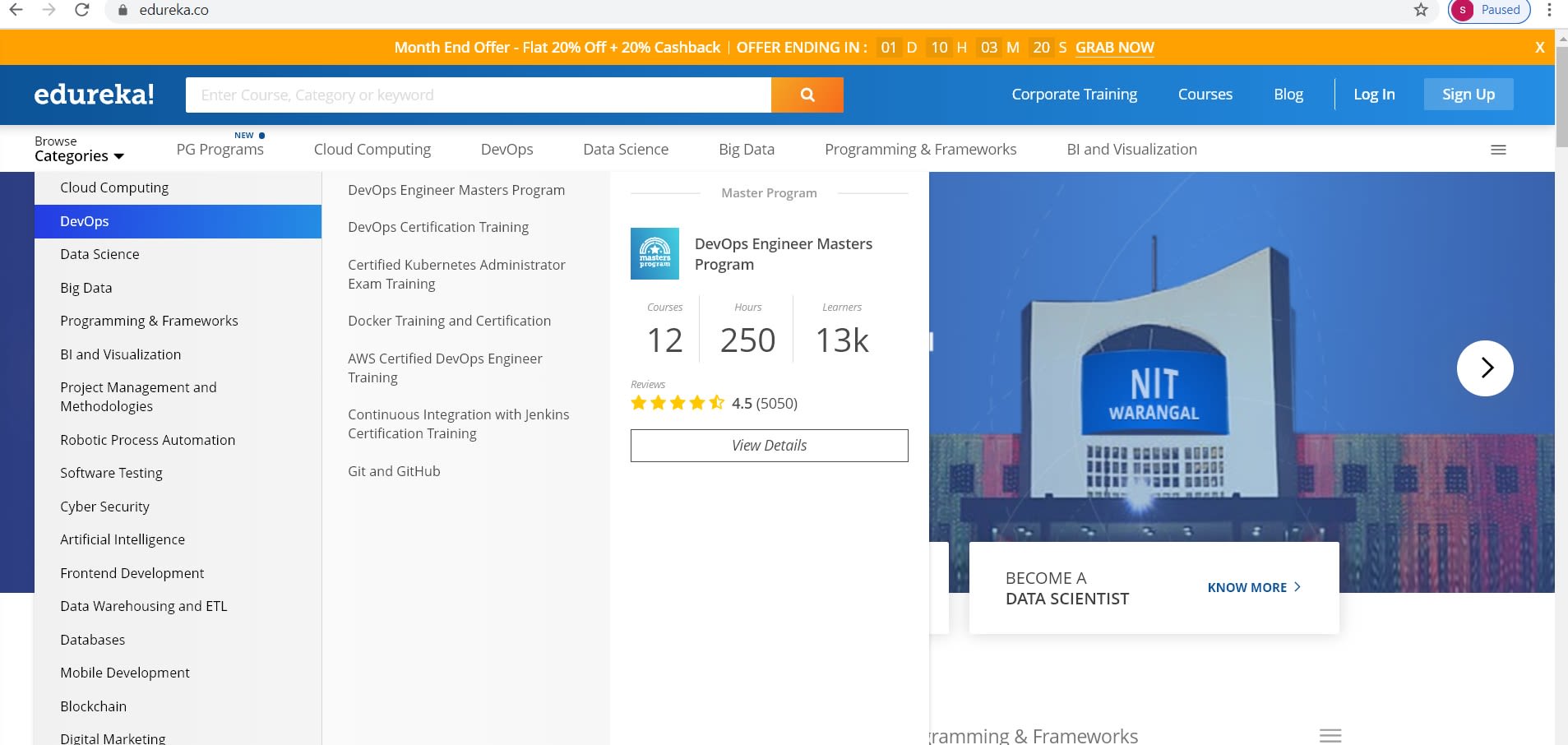Click the star rating icons
1568x745 pixels.
(678, 403)
